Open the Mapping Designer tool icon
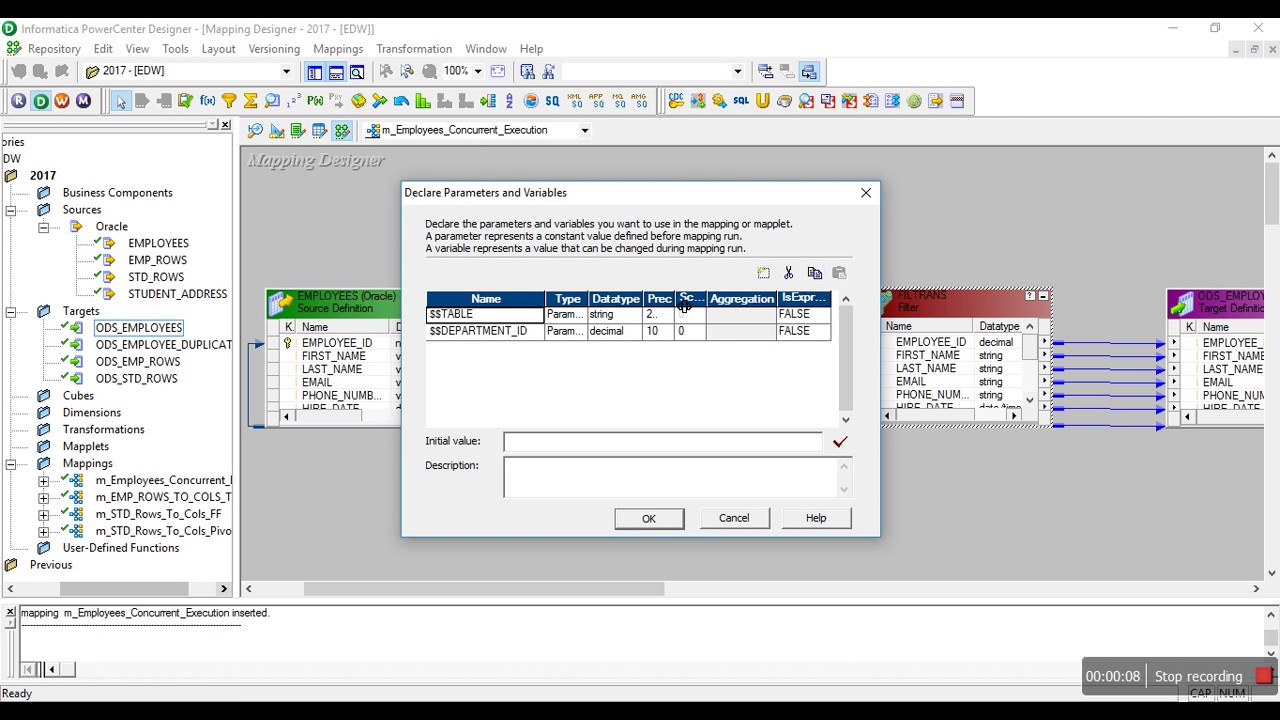 342,130
